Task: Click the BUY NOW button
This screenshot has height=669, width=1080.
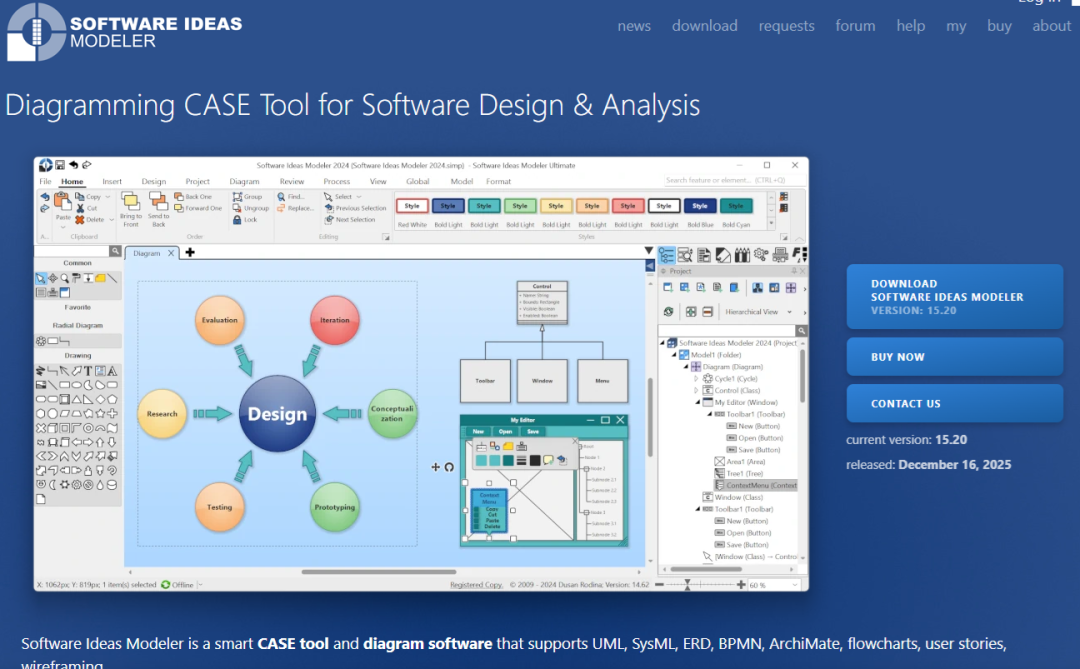Action: pyautogui.click(x=955, y=357)
